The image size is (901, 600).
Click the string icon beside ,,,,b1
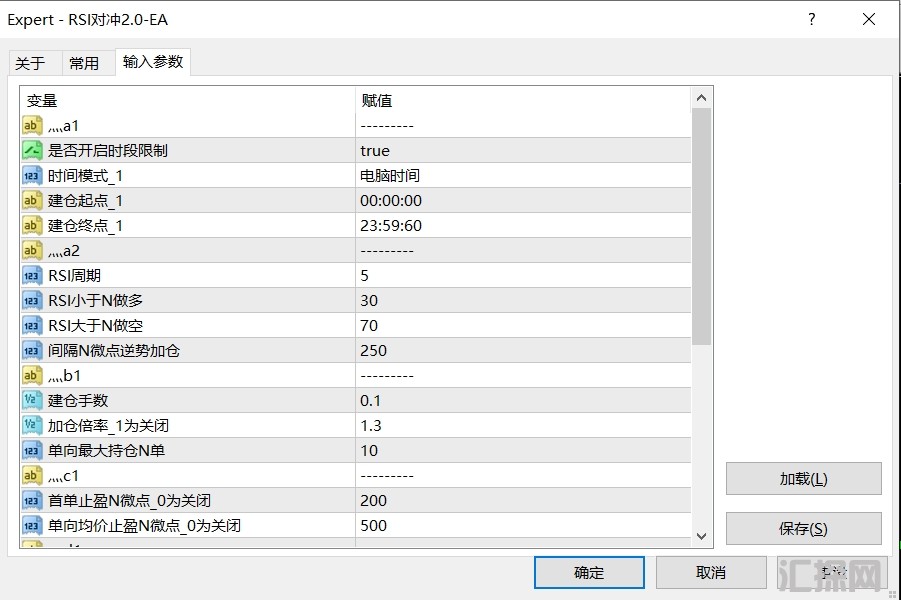32,375
